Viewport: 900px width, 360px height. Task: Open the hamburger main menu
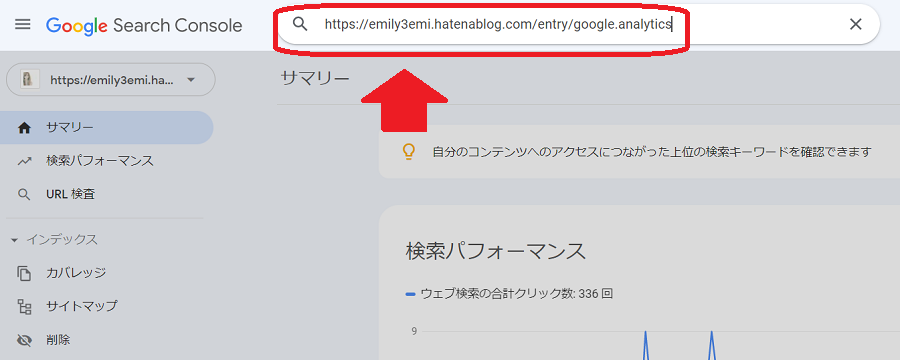(x=22, y=25)
